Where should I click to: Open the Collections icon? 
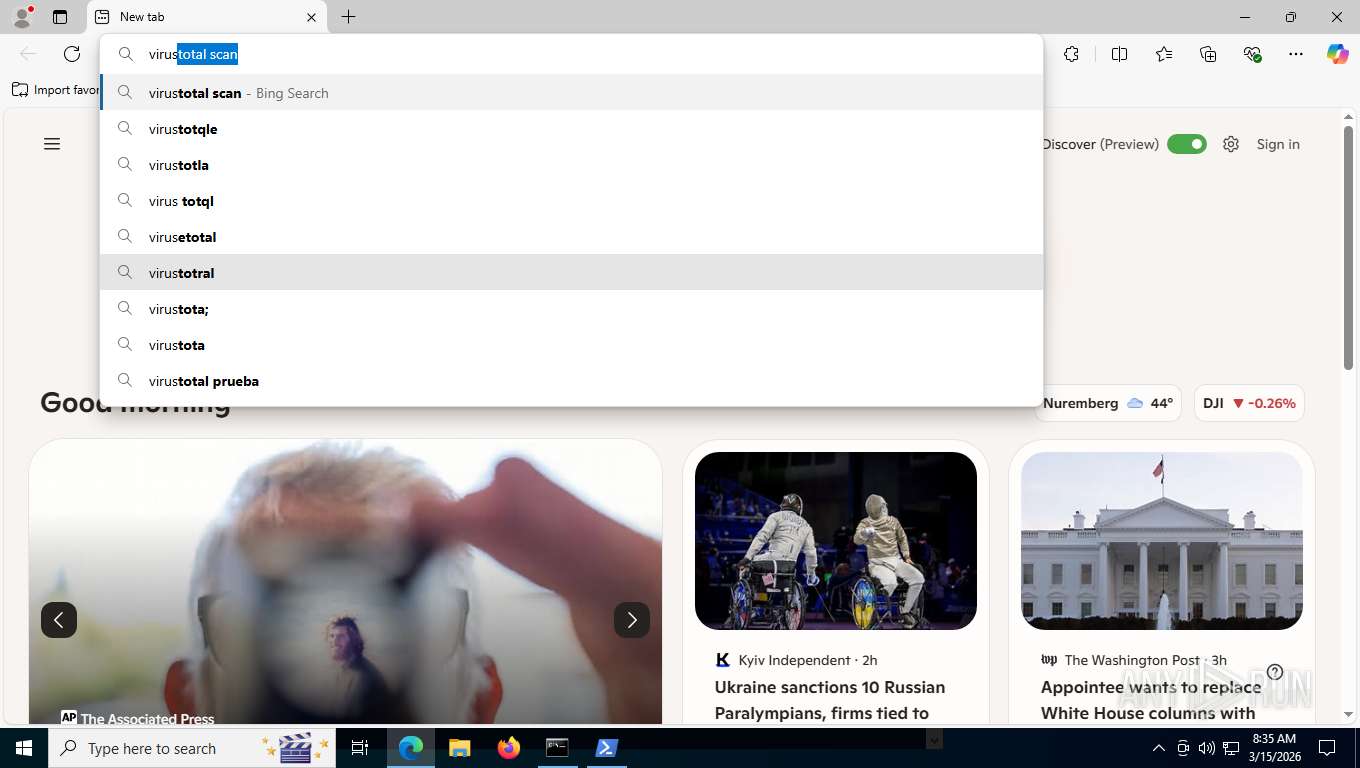(x=1208, y=54)
